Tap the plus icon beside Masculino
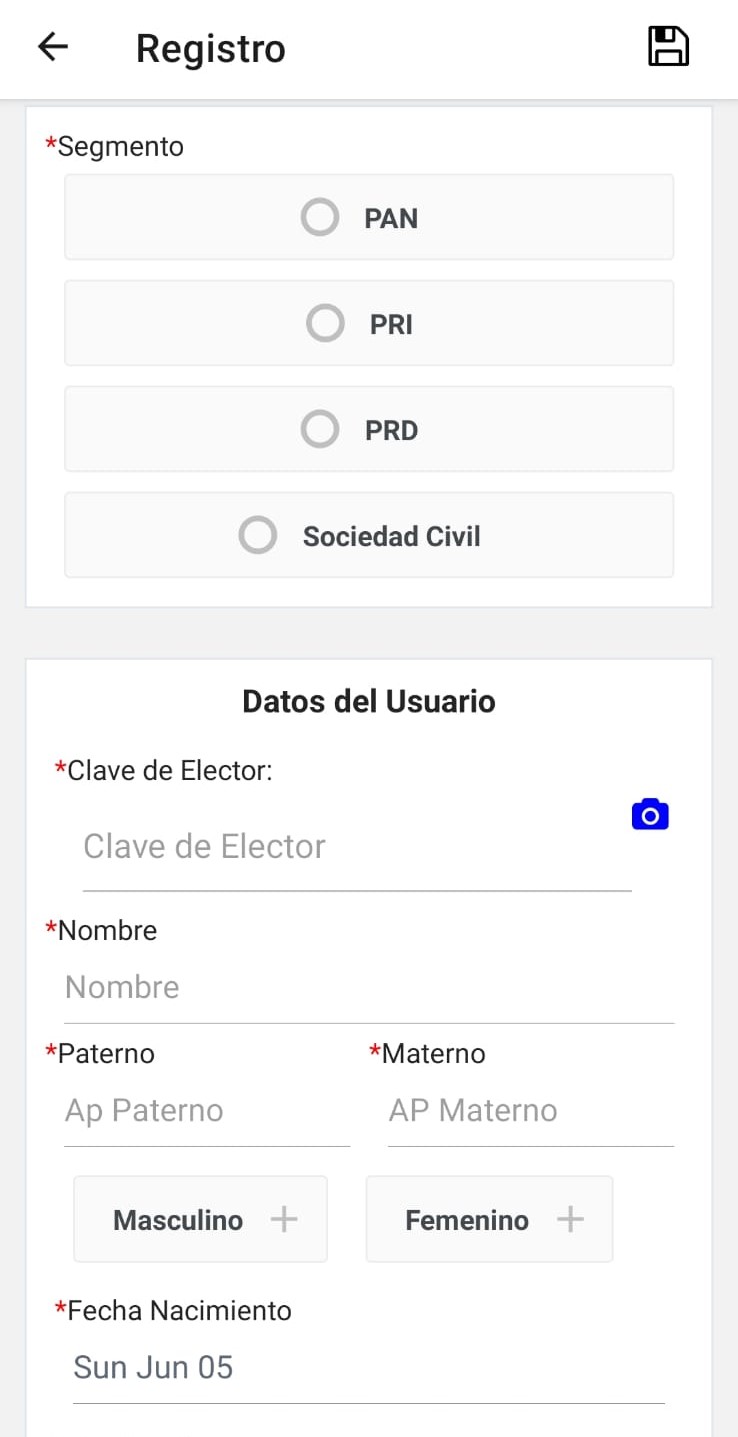738x1437 pixels. tap(284, 1219)
